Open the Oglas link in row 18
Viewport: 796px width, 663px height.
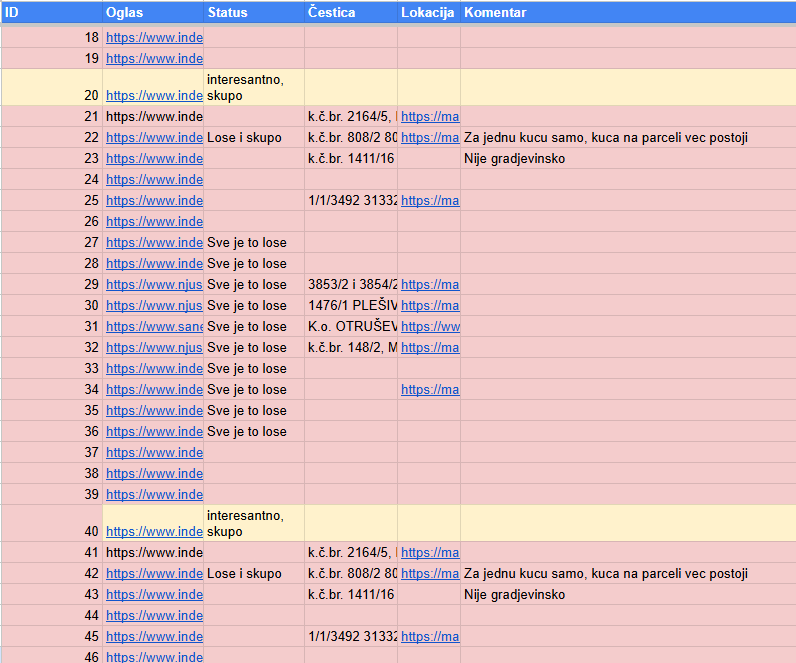click(x=154, y=38)
